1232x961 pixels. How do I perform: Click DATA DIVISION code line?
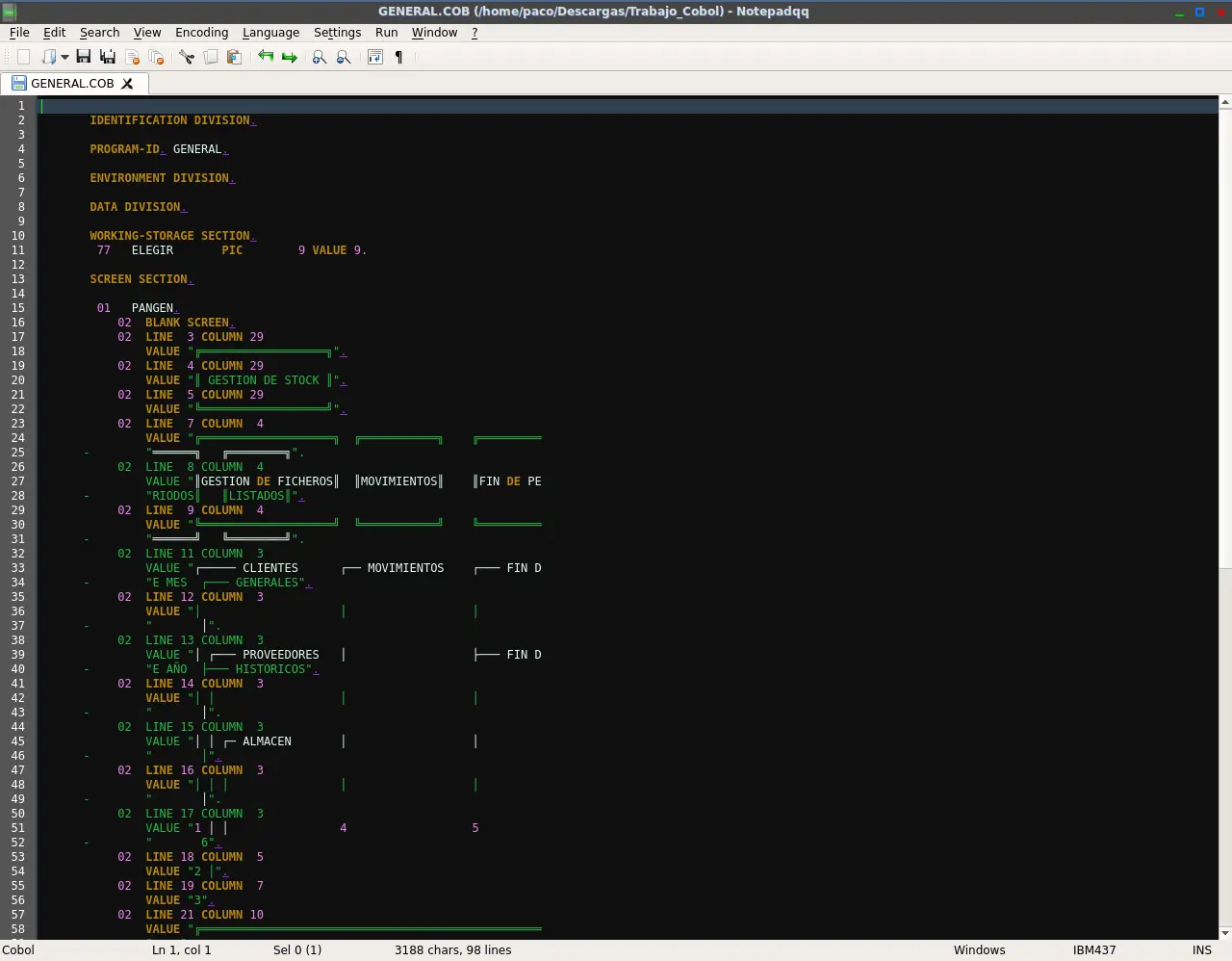pos(139,207)
